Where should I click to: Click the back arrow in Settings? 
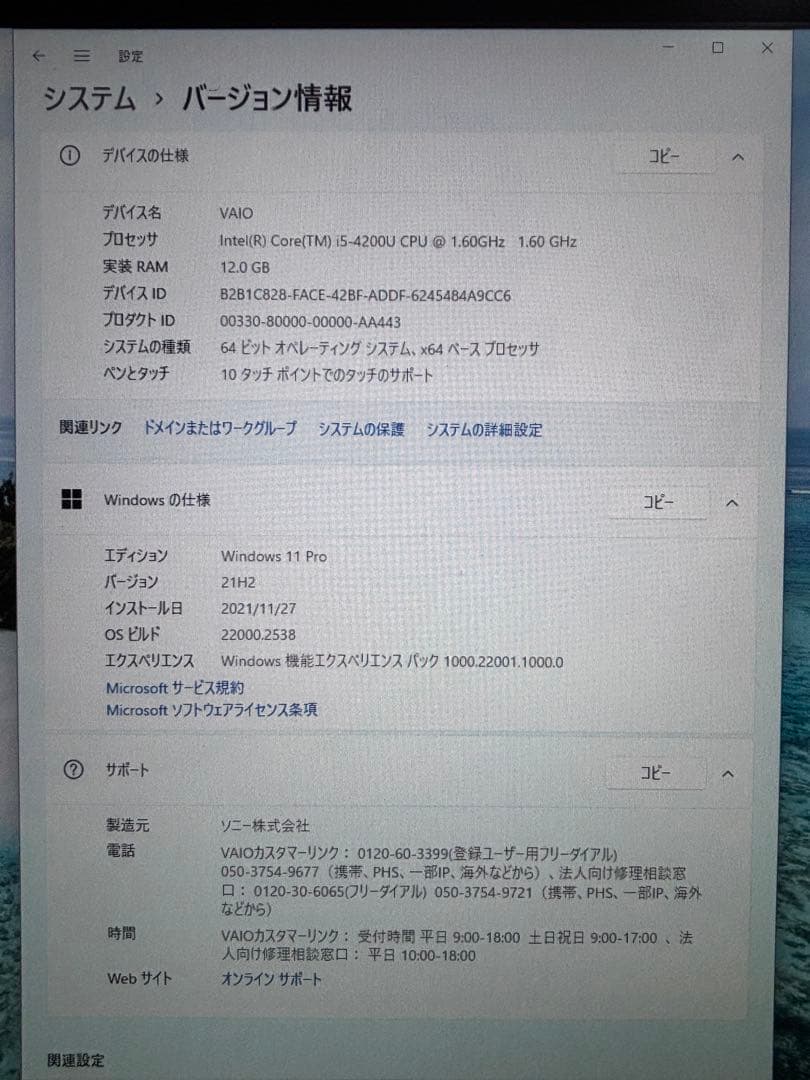point(38,56)
